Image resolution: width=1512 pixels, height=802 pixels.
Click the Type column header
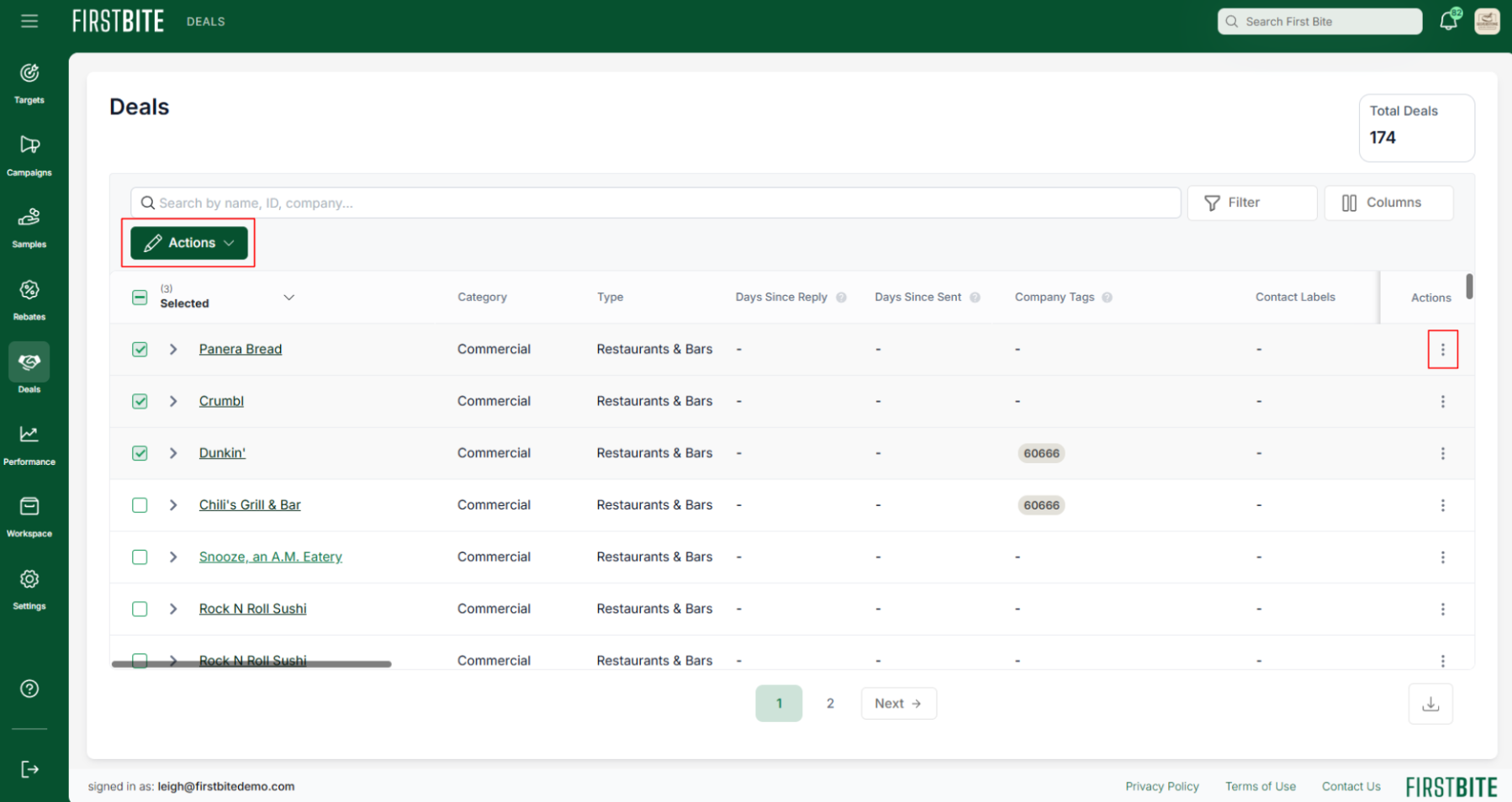[x=611, y=298]
